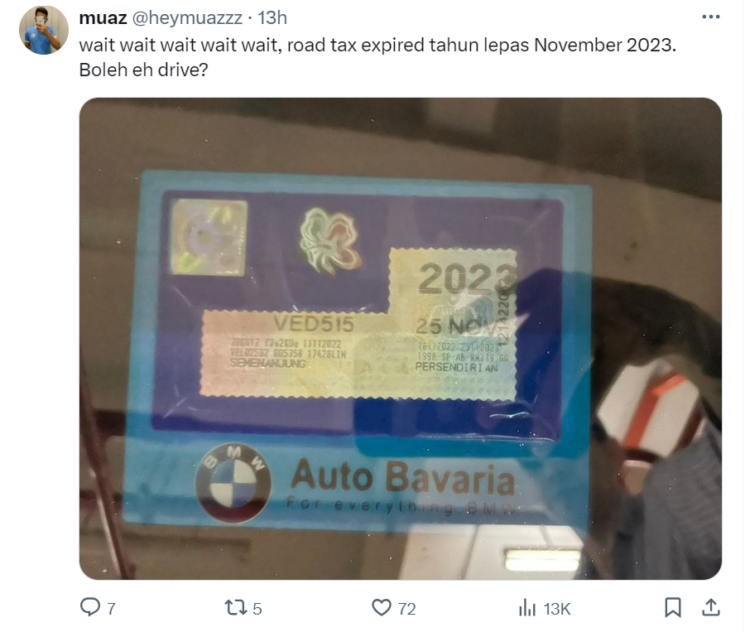Click the 13h timestamp
The image size is (745, 632).
(272, 18)
